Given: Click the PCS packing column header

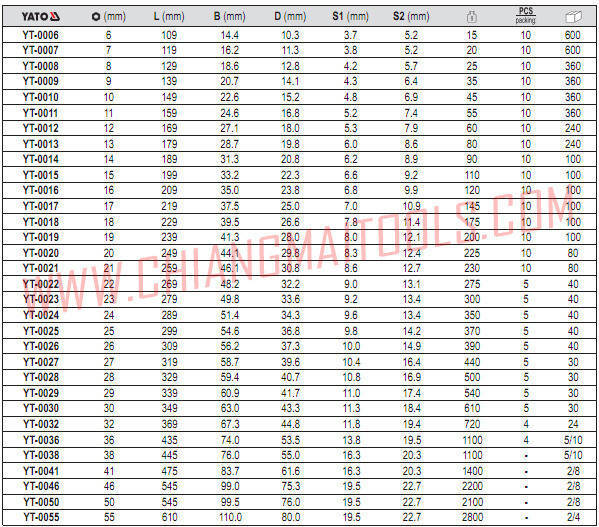Looking at the screenshot, I should [x=526, y=15].
